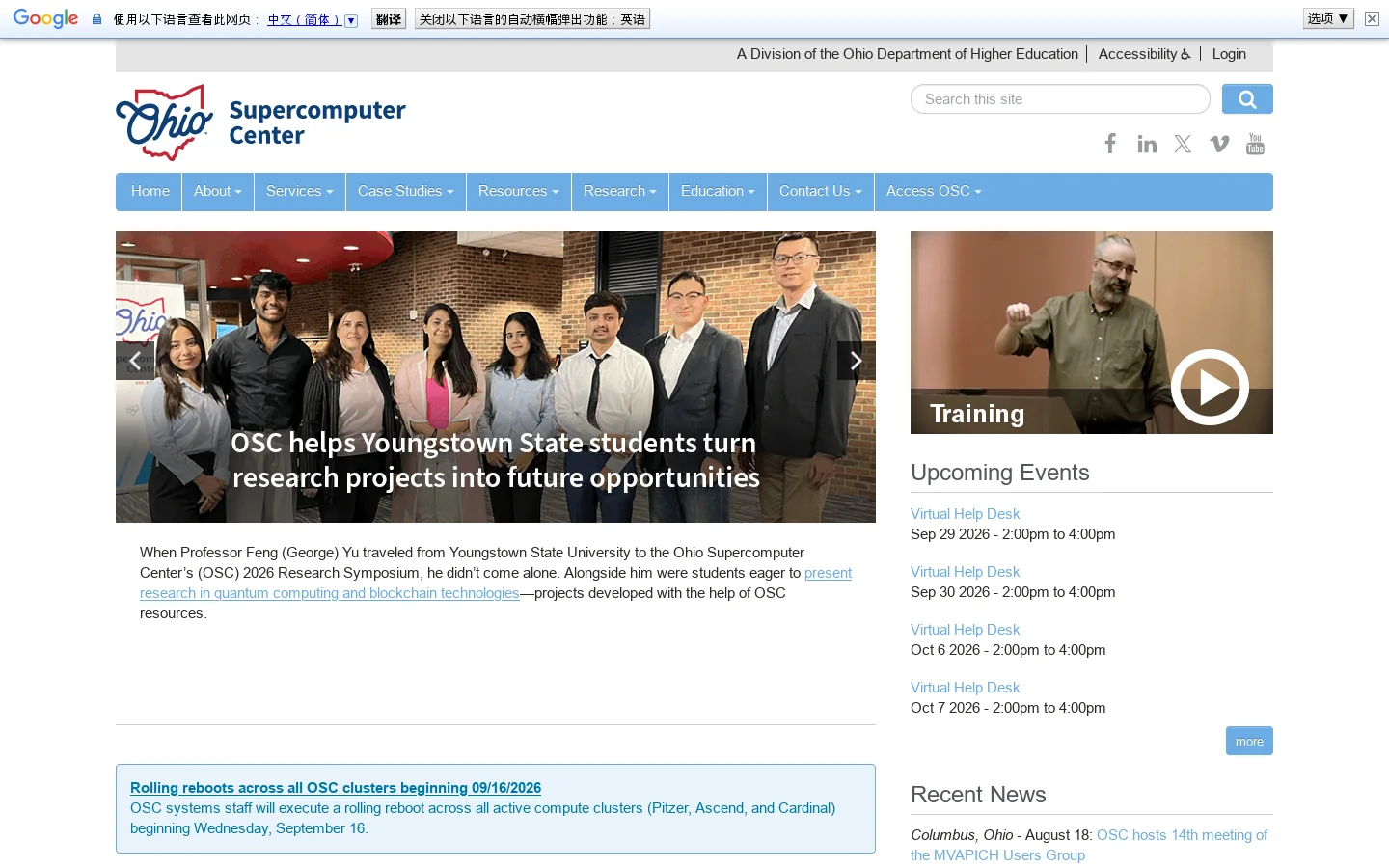Focus the Search this site field
Viewport: 1389px width, 868px height.
point(1060,99)
